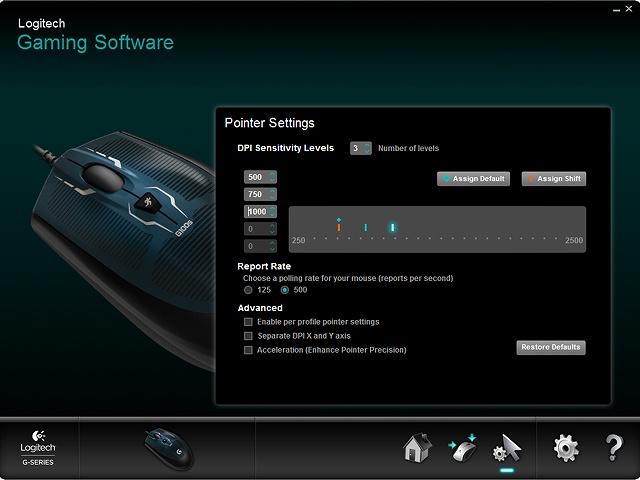Viewport: 640px width, 480px height.
Task: Open application Settings gear icon
Action: 566,448
